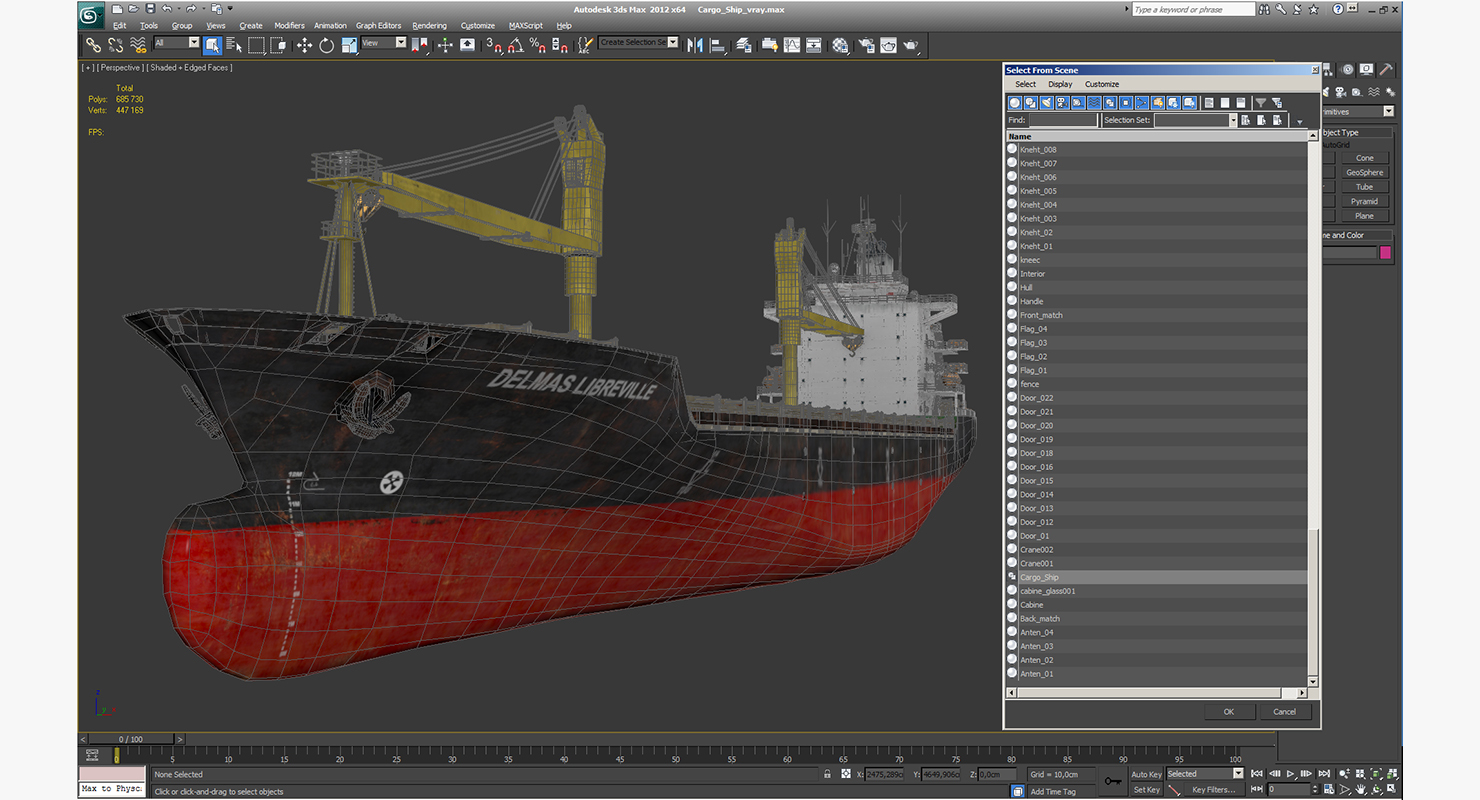Open the Display menu in Select From Scene
Viewport: 1480px width, 800px height.
click(x=1060, y=84)
